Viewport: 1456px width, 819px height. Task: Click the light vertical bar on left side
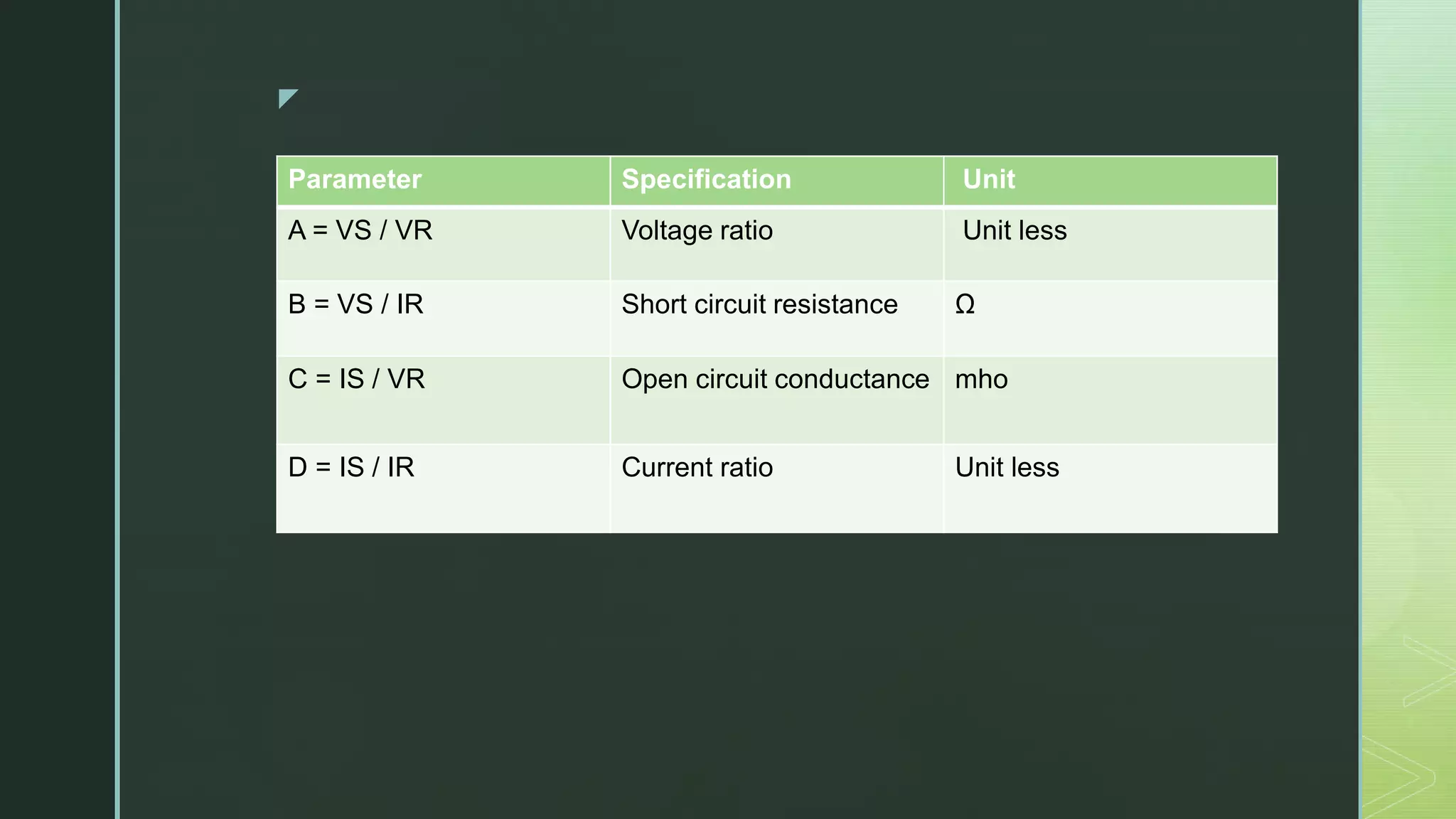coord(117,409)
